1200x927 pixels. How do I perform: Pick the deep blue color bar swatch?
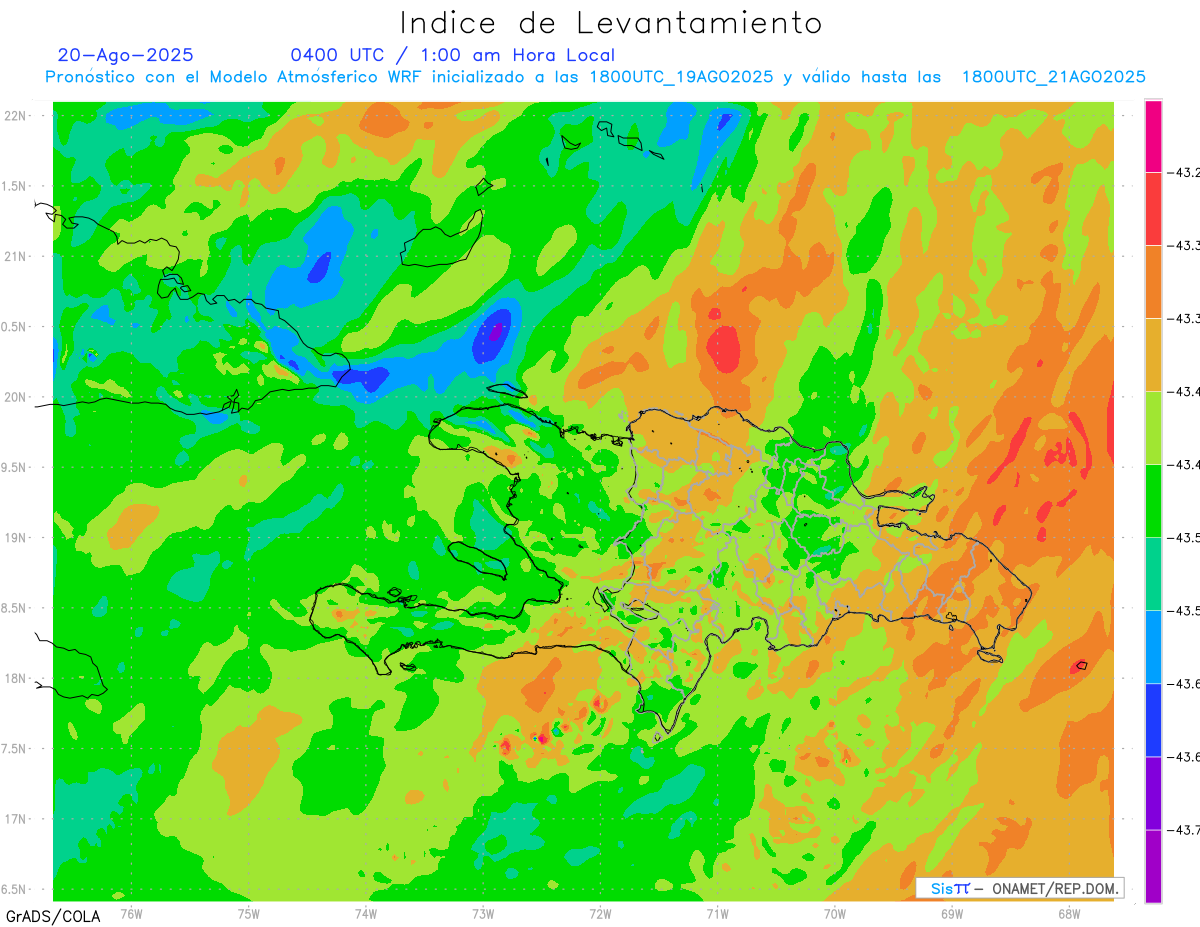(1153, 720)
